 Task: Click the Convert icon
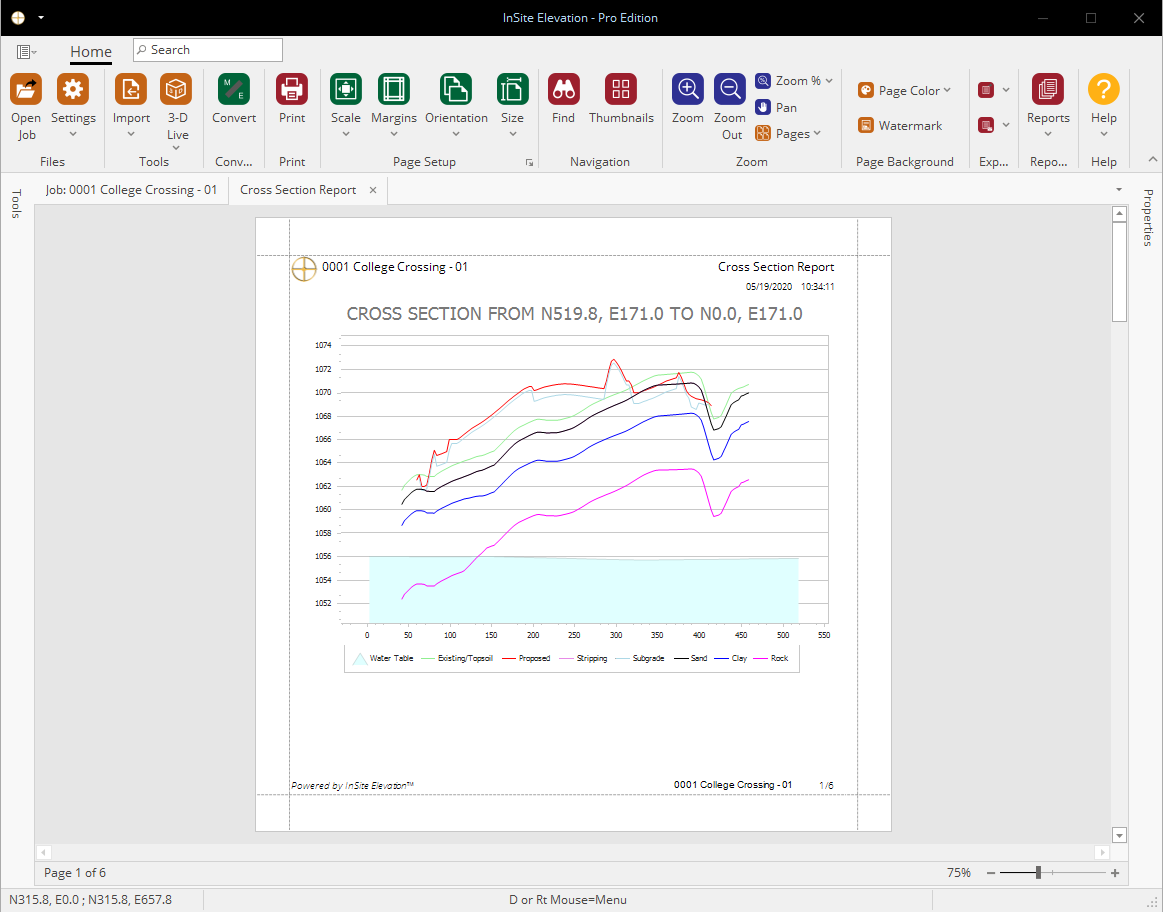234,90
